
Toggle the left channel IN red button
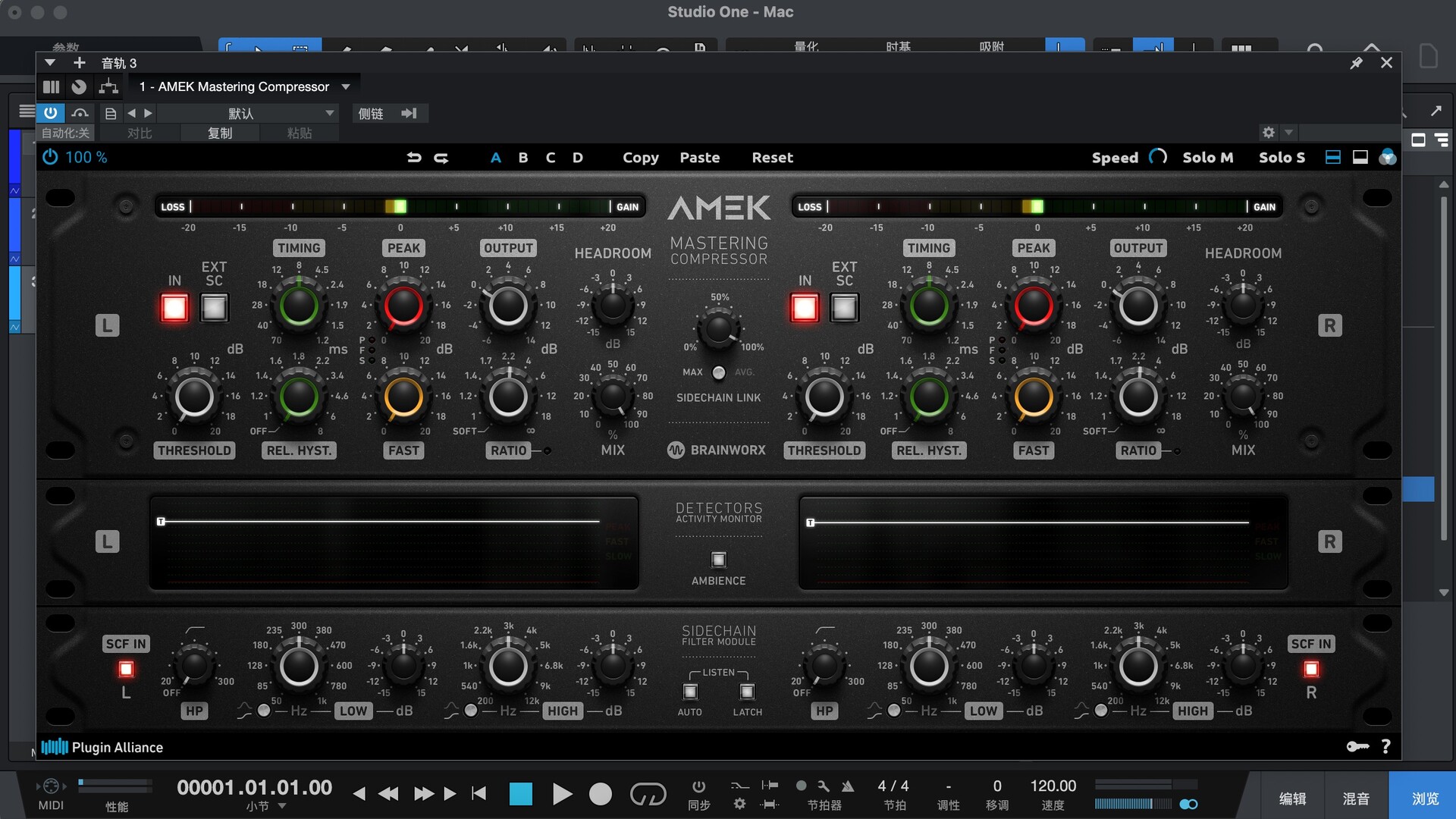point(174,308)
